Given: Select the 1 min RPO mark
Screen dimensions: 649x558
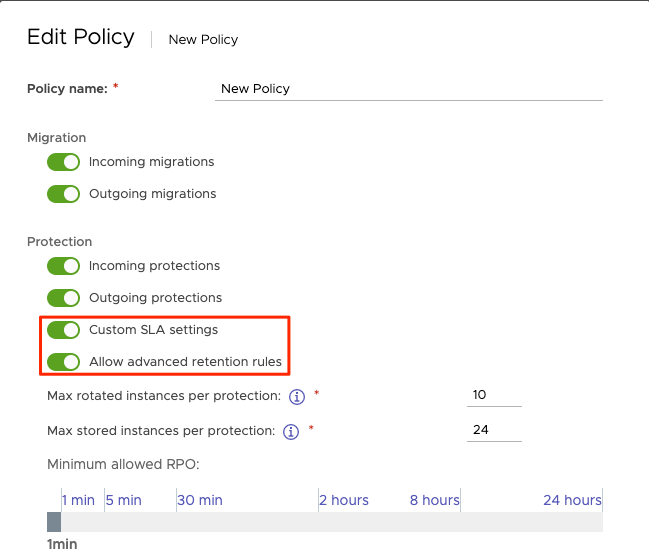Looking at the screenshot, I should pyautogui.click(x=78, y=500).
